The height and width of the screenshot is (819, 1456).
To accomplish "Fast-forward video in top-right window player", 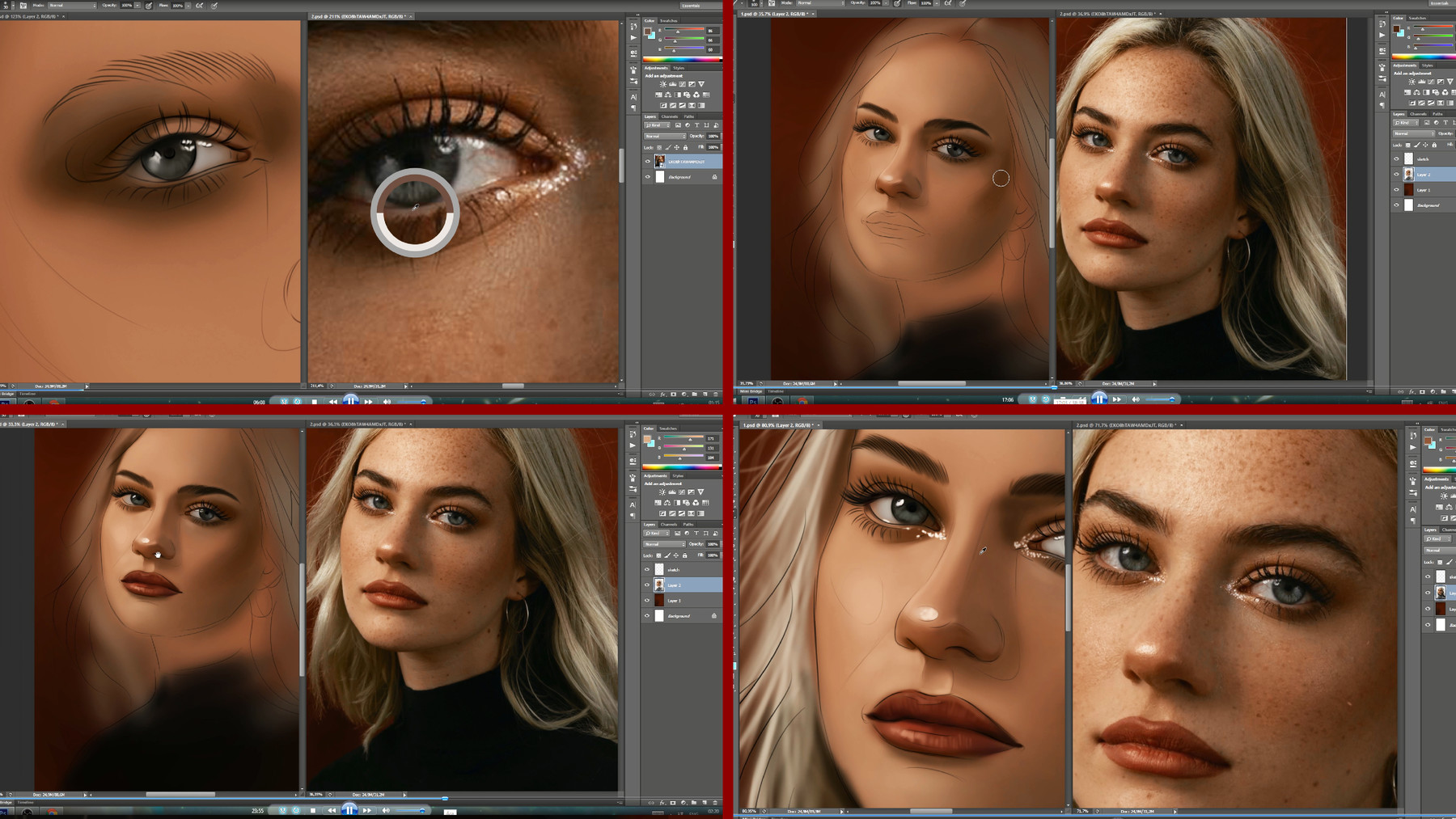I will click(1117, 399).
